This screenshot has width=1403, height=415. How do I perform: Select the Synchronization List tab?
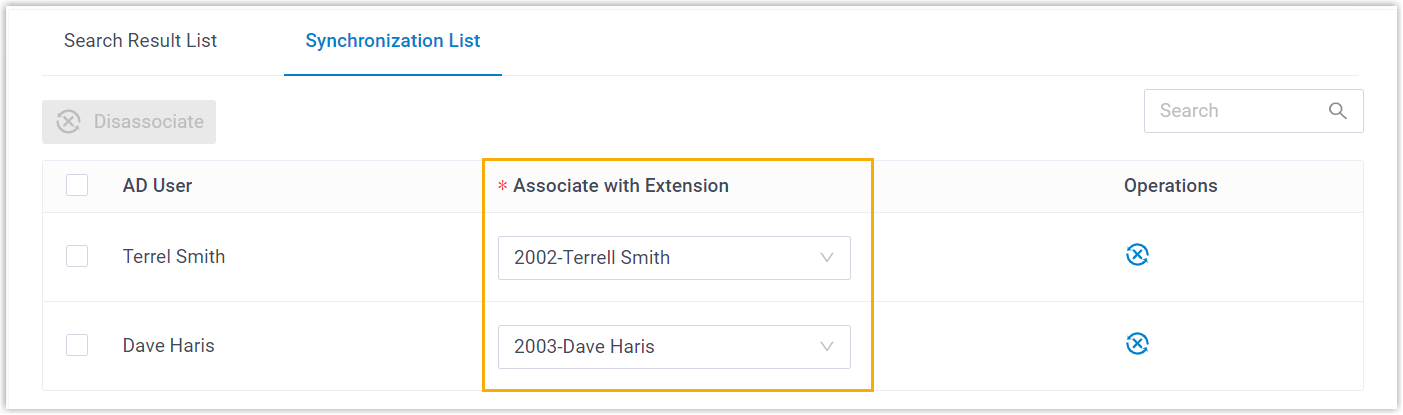pyautogui.click(x=393, y=41)
